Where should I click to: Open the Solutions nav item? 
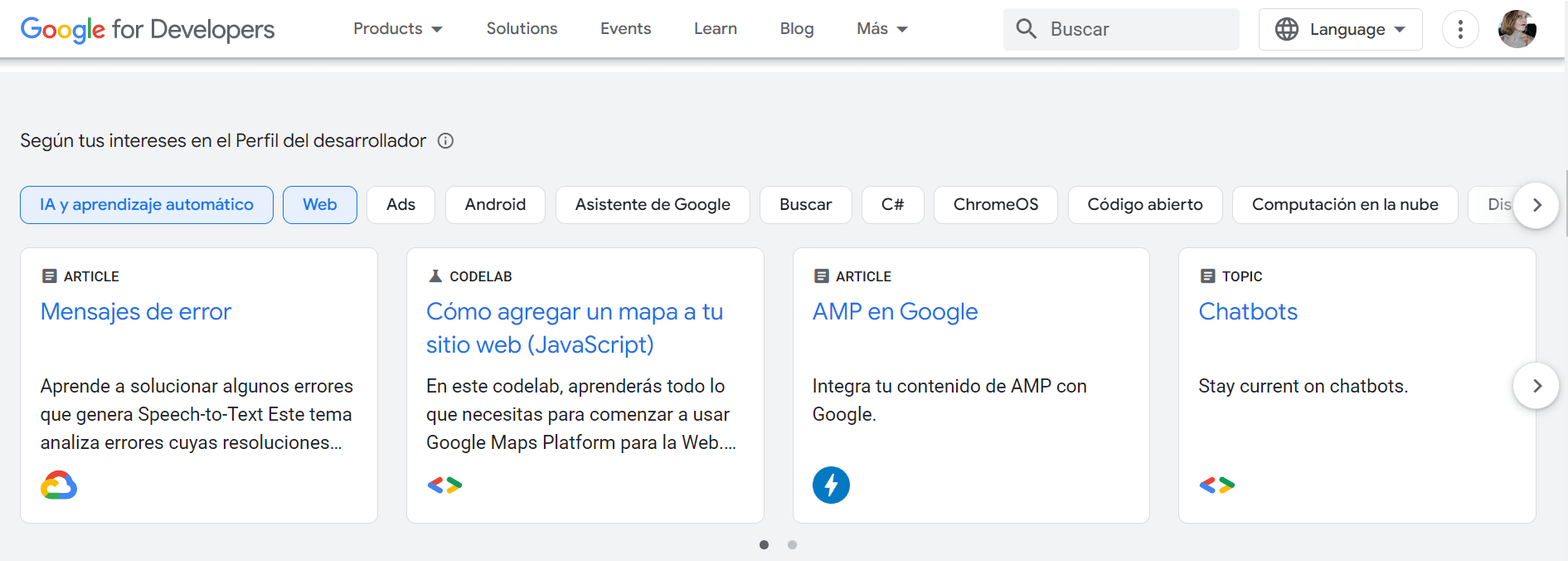click(x=522, y=29)
